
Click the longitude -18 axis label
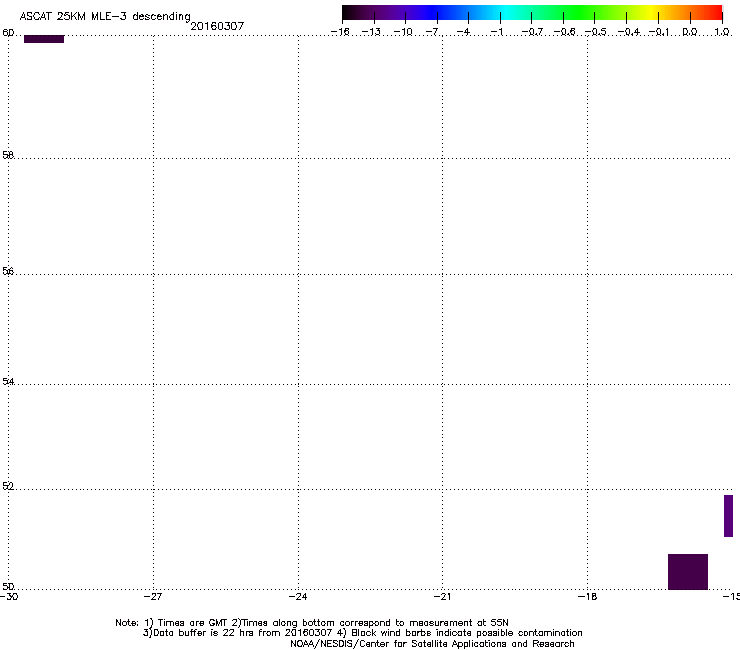point(588,597)
